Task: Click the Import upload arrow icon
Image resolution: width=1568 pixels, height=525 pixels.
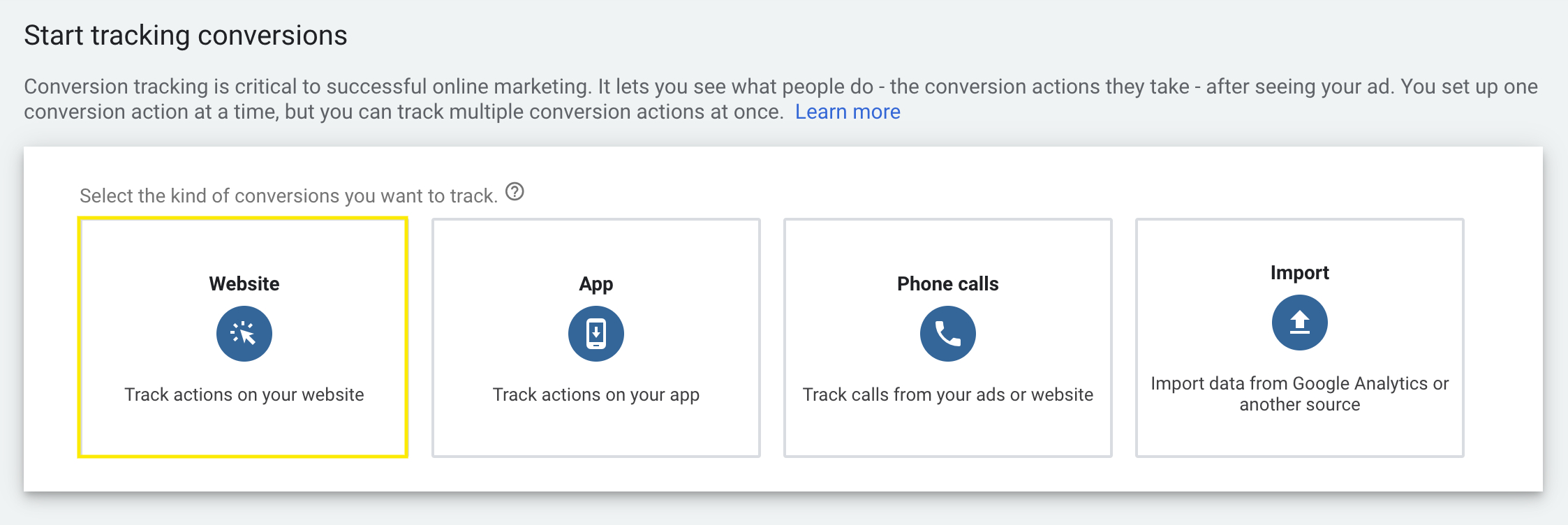Action: [1300, 323]
